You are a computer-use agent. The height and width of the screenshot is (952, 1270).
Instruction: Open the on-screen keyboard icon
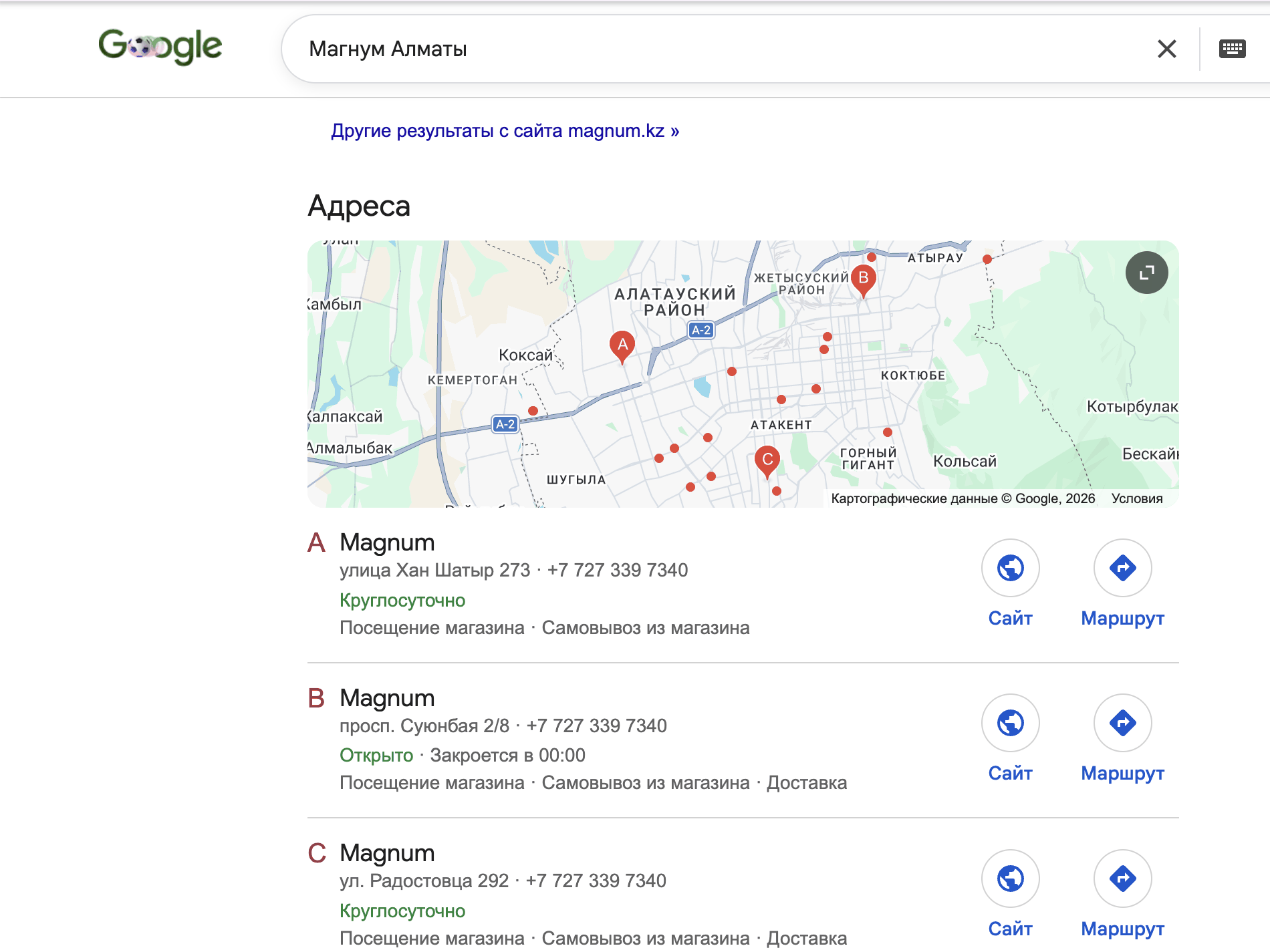1232,49
